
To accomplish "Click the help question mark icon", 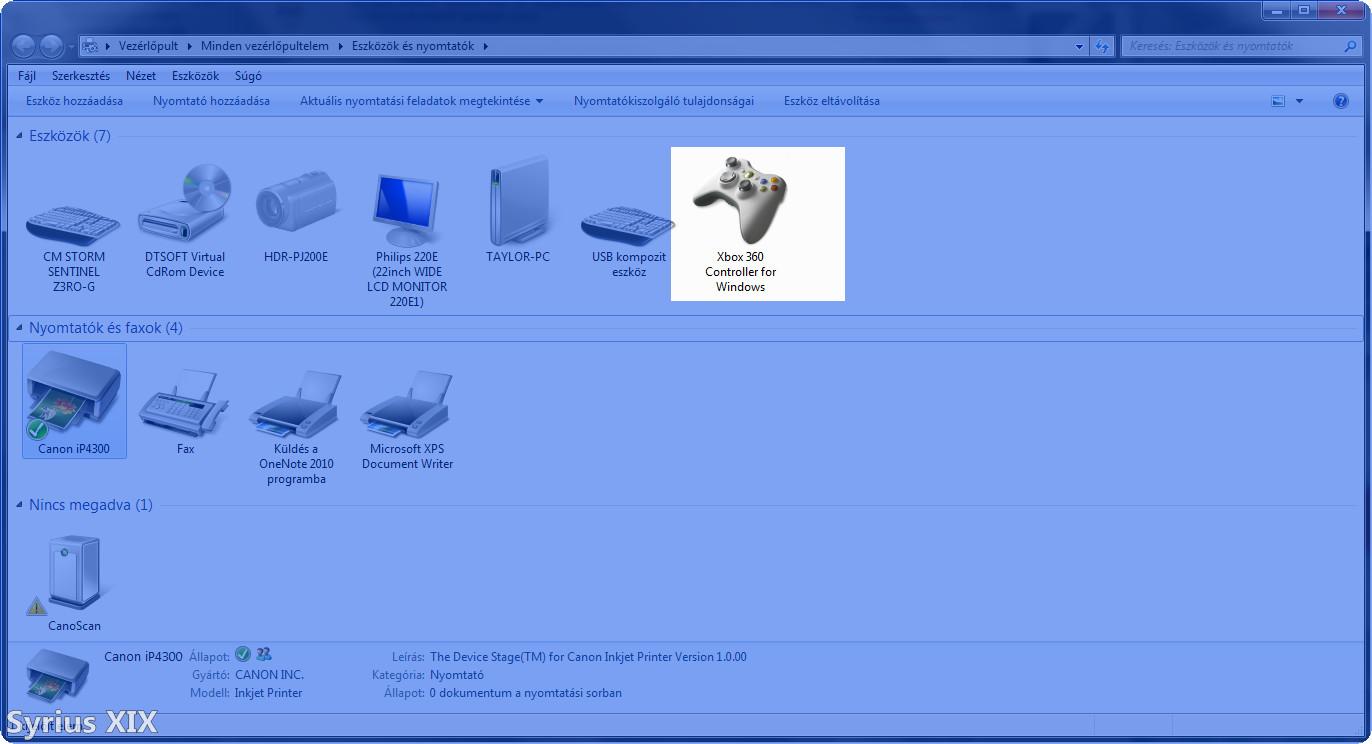I will [1341, 101].
